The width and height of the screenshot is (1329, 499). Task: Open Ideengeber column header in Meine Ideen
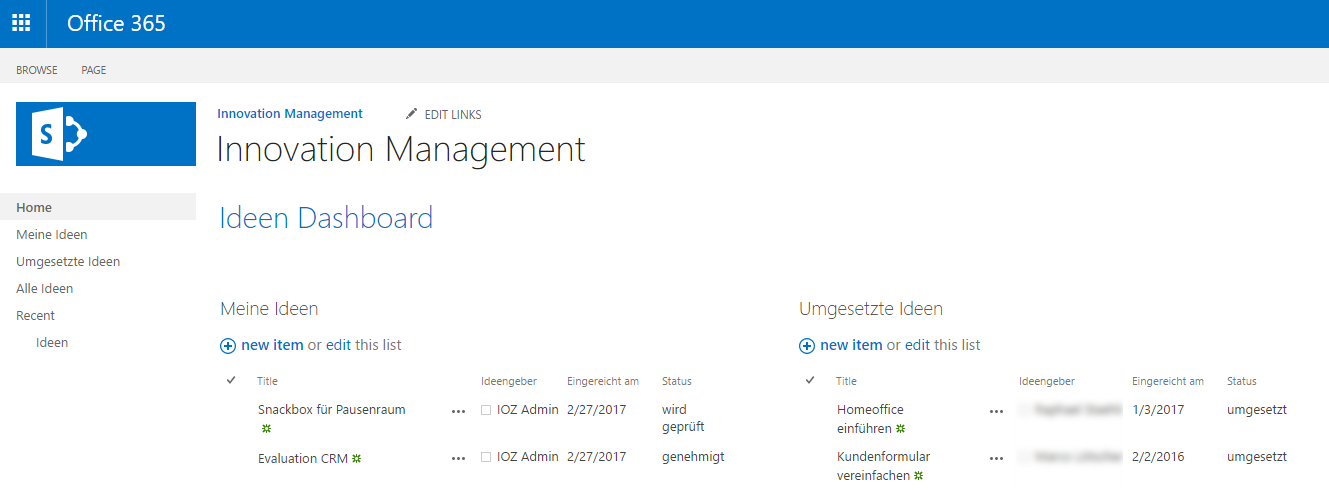click(x=508, y=381)
